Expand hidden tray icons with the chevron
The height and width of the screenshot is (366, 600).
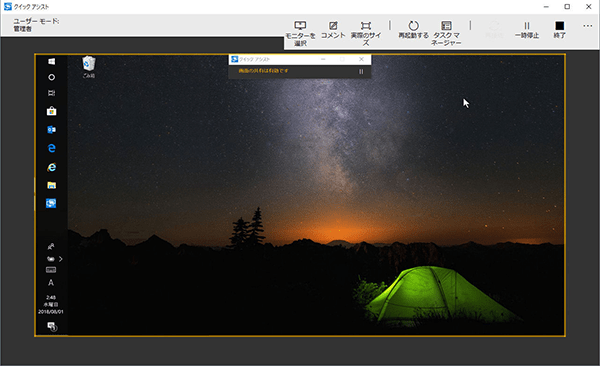tap(60, 259)
